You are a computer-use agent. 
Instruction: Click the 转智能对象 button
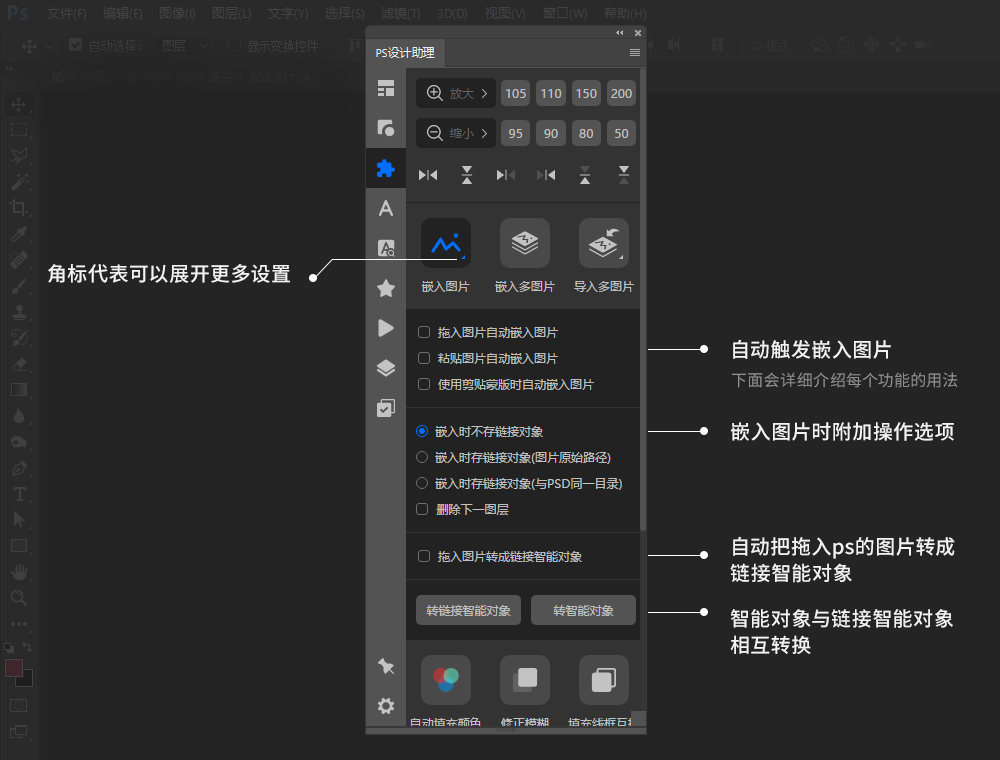tap(583, 610)
